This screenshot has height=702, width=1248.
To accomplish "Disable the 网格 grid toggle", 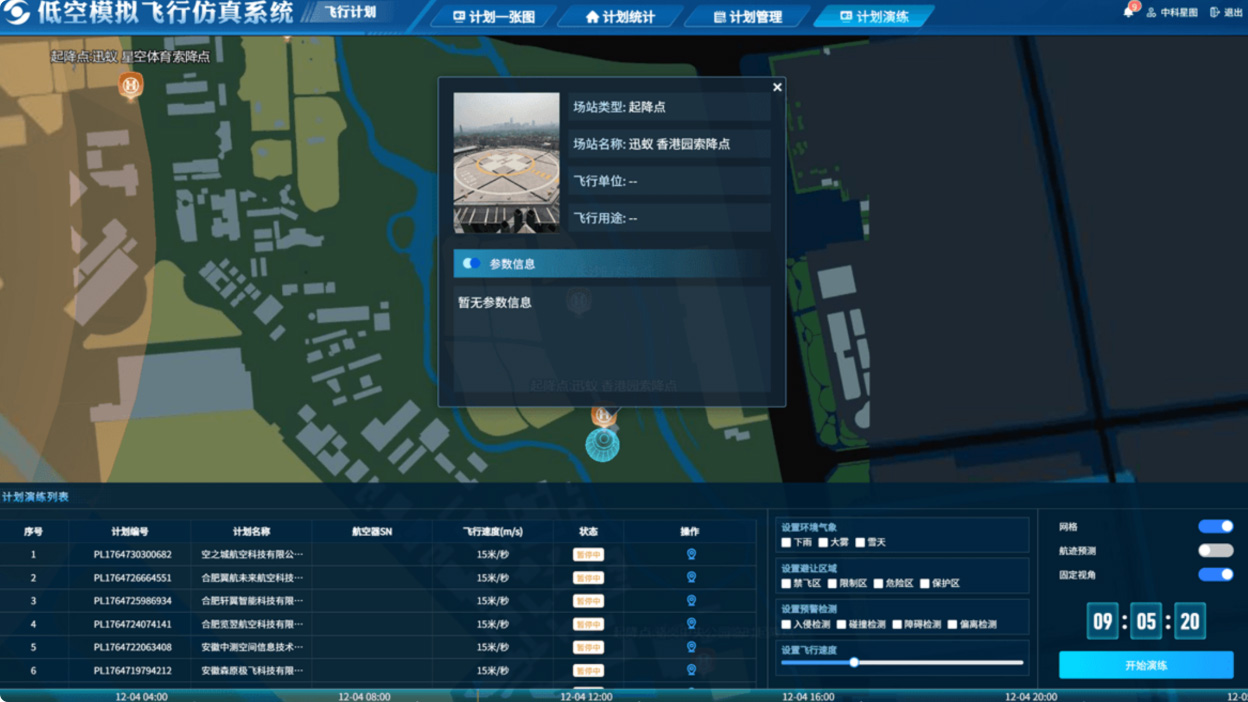I will 1215,527.
